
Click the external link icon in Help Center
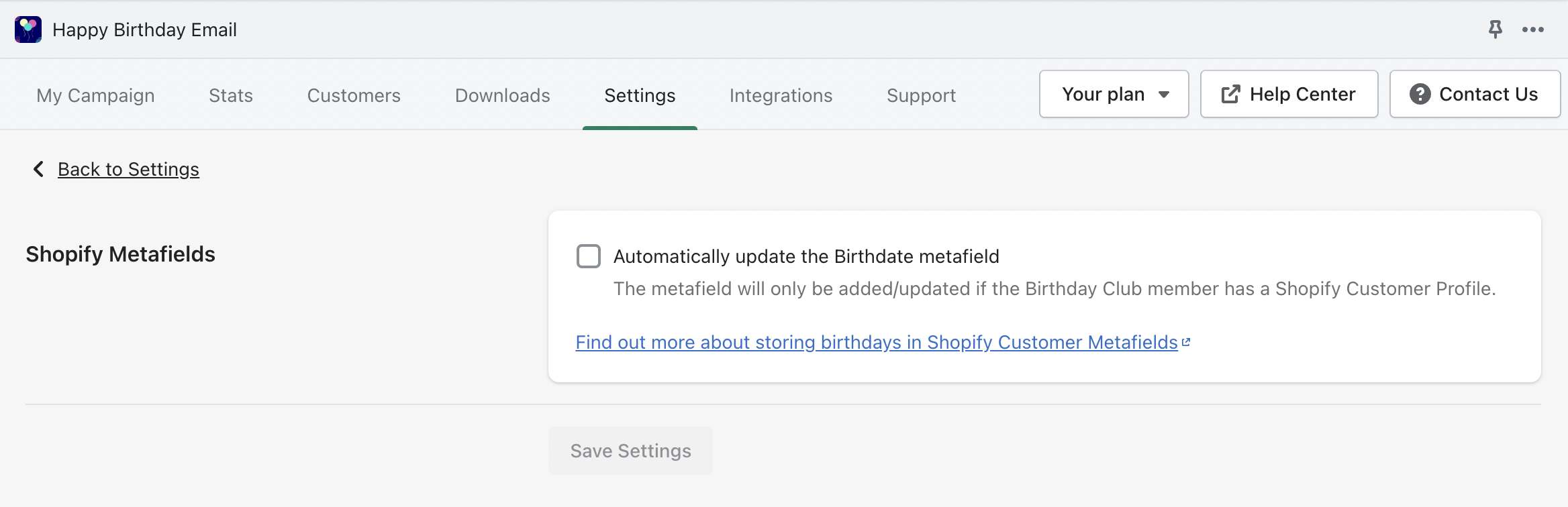tap(1230, 95)
